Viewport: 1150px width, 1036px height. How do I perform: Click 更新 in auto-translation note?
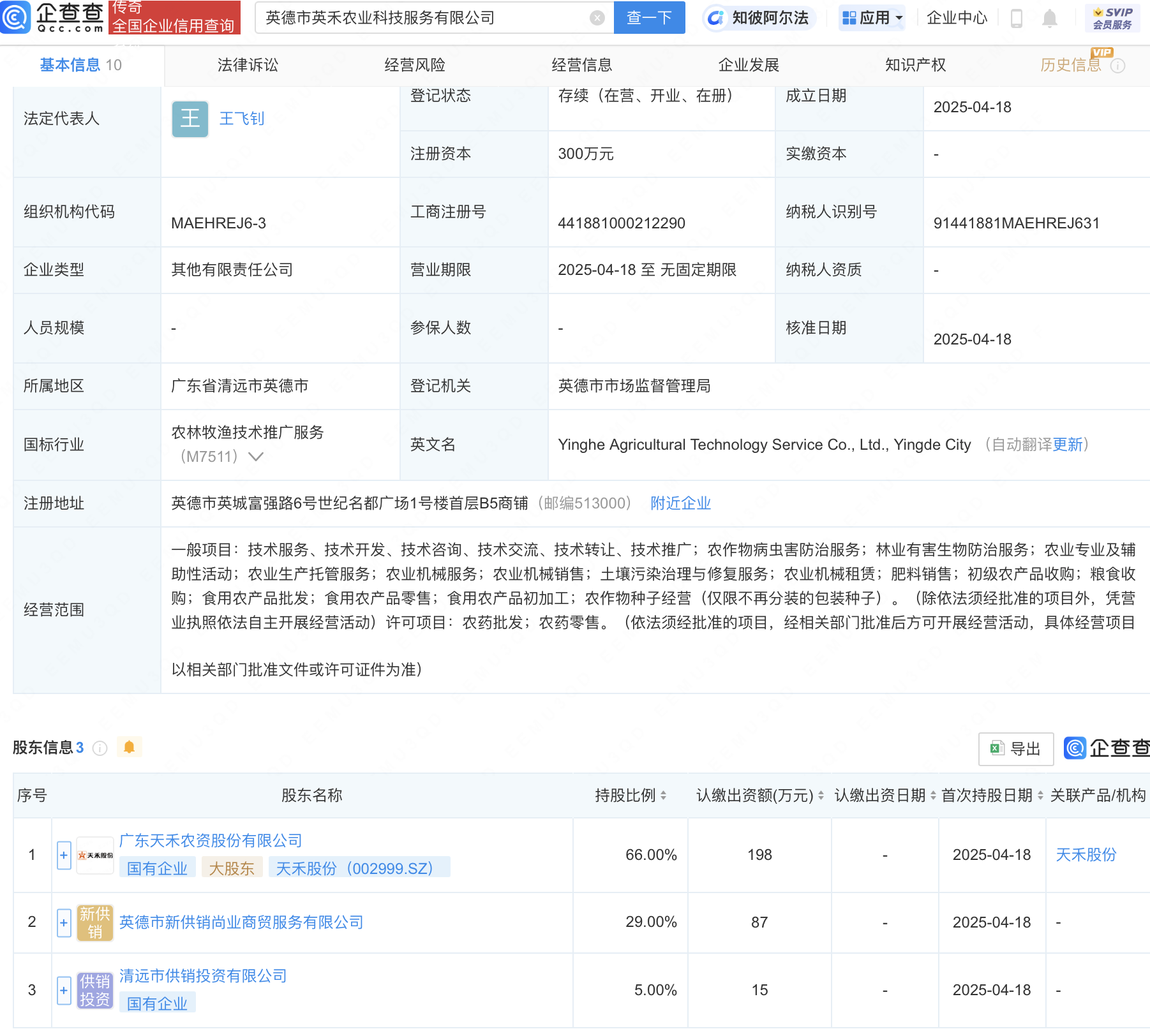(1068, 445)
